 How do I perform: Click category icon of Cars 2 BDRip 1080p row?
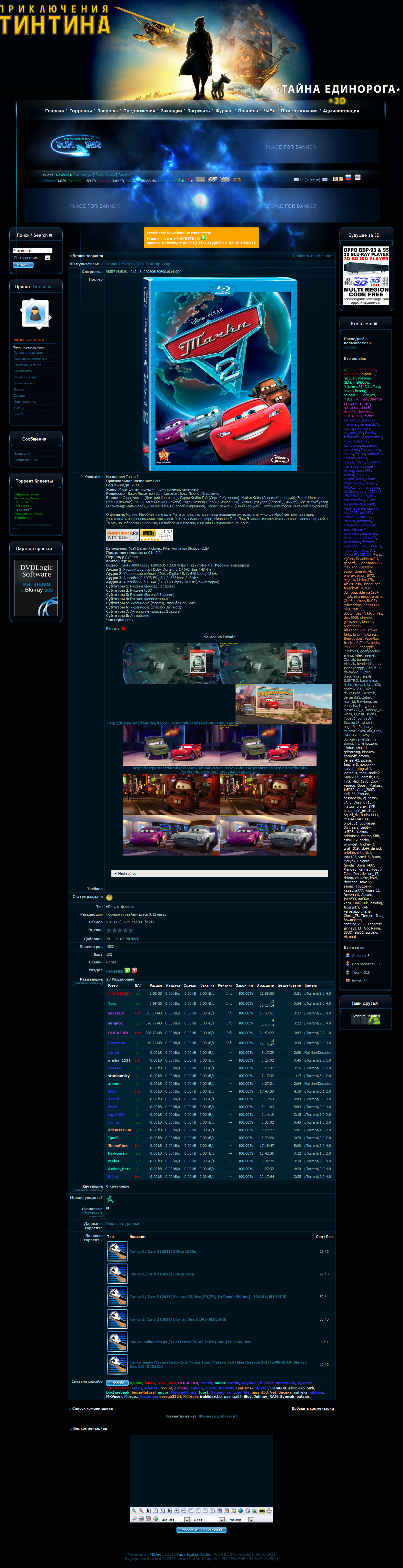(x=117, y=1251)
